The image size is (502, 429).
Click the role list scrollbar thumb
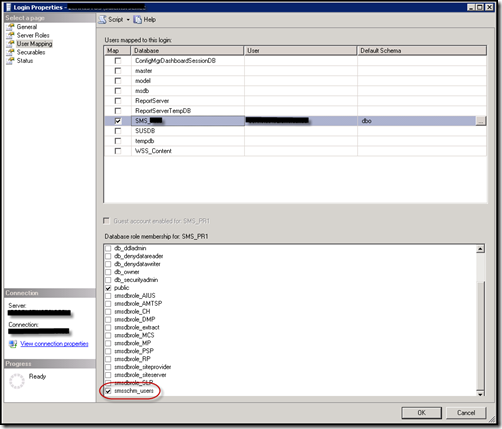480,335
